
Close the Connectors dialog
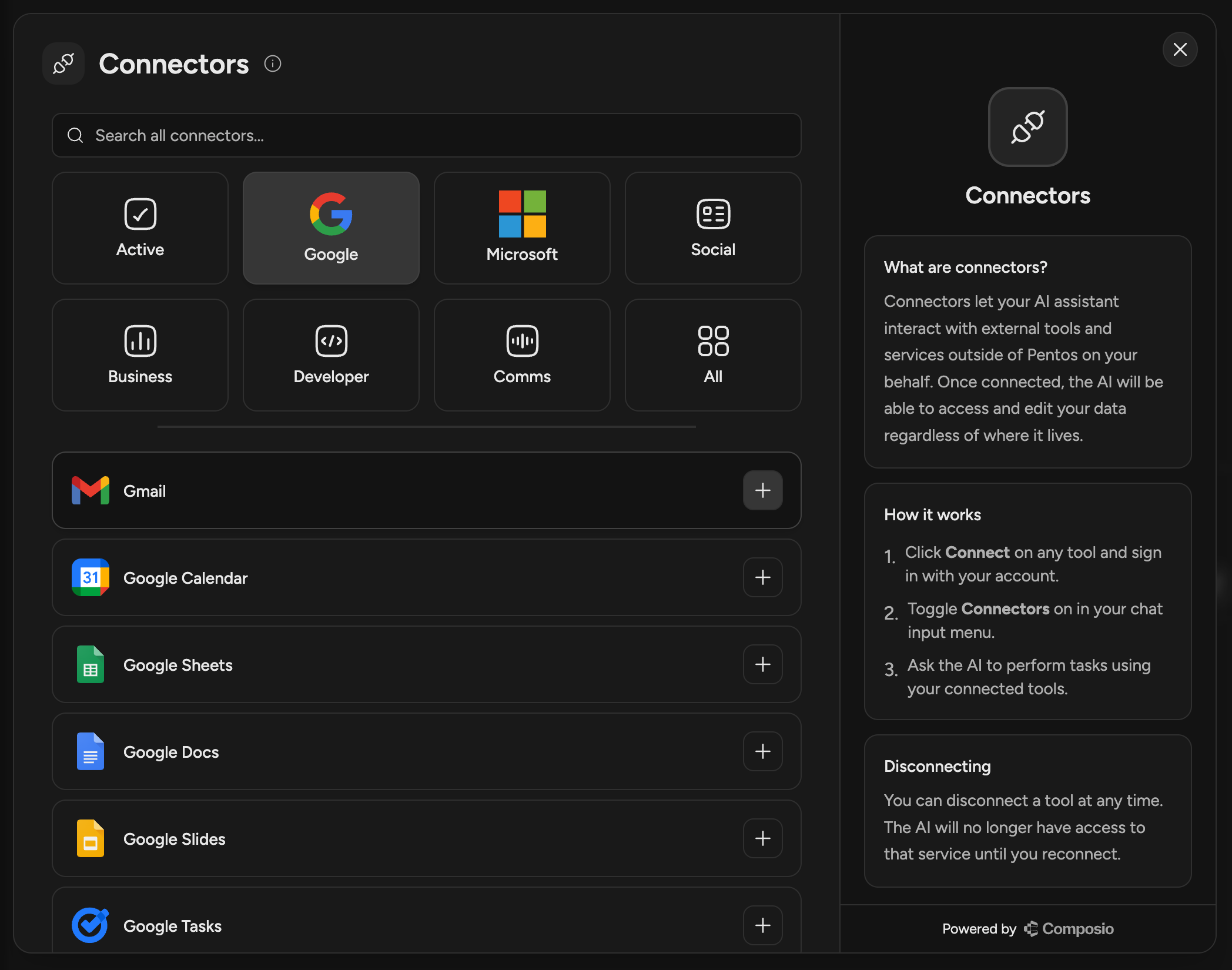coord(1180,49)
